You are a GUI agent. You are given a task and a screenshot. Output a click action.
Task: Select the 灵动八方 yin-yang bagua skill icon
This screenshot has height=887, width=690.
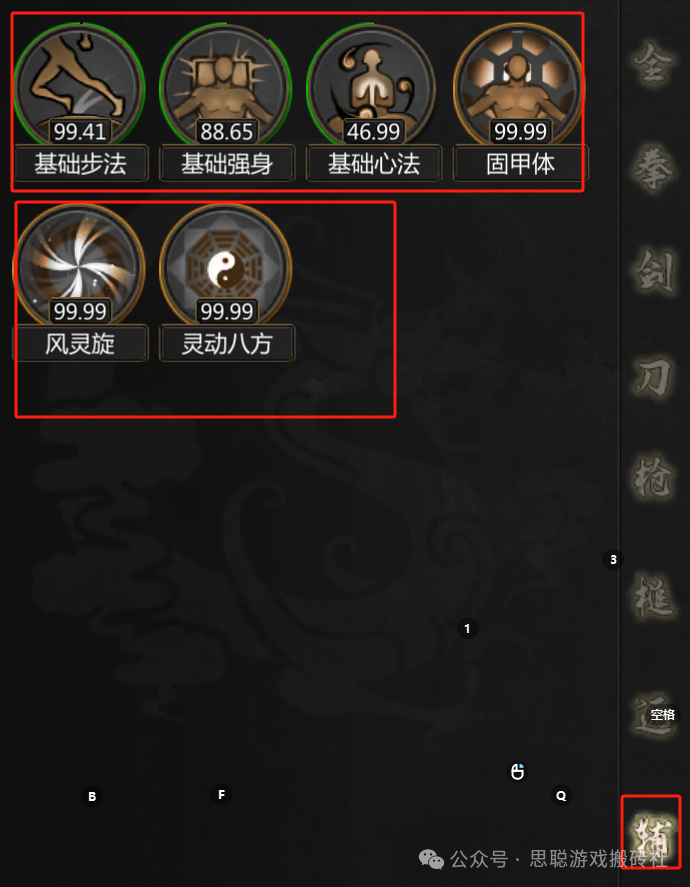point(226,266)
